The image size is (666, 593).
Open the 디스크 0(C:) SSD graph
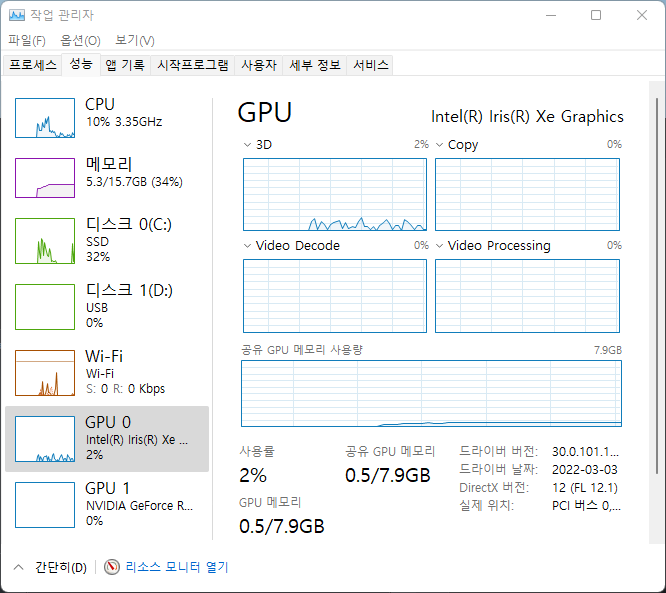point(45,240)
